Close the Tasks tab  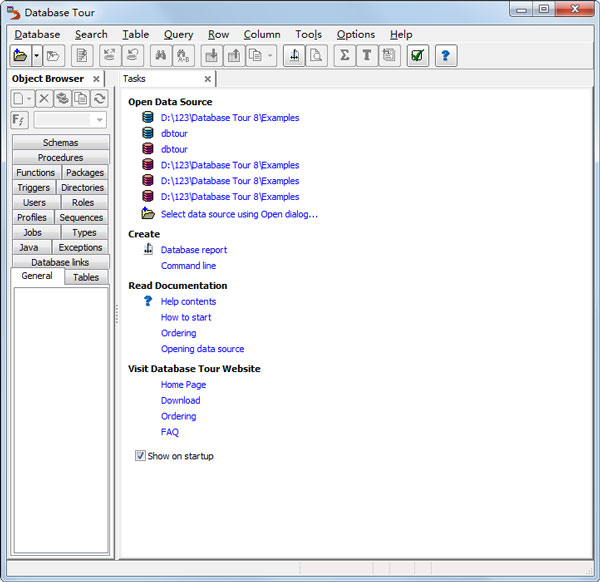pyautogui.click(x=207, y=79)
